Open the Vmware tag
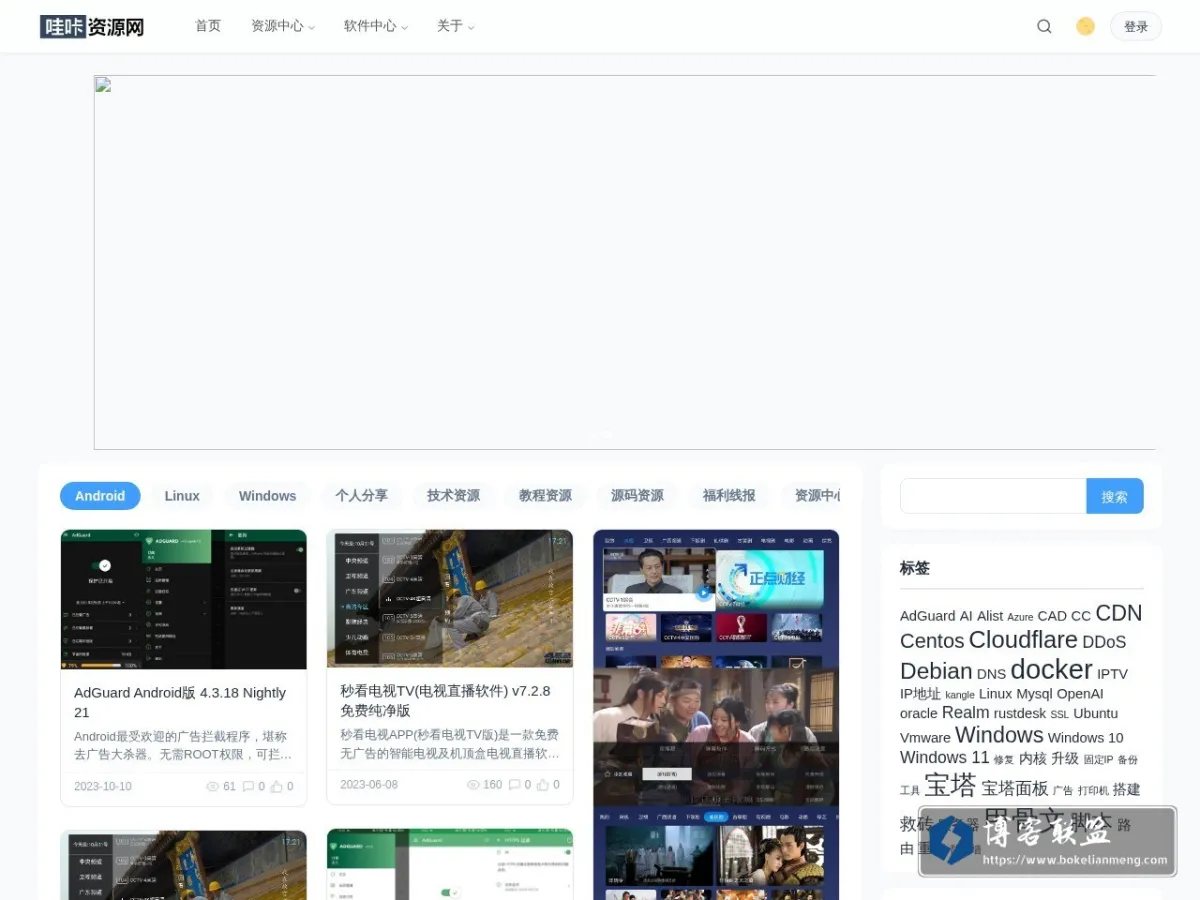The image size is (1200, 900). click(925, 738)
